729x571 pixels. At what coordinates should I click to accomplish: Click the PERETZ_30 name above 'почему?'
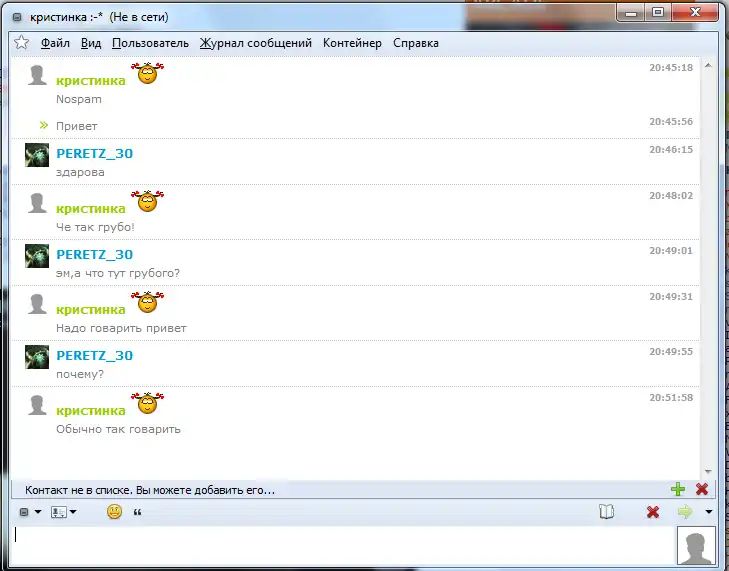(x=94, y=355)
